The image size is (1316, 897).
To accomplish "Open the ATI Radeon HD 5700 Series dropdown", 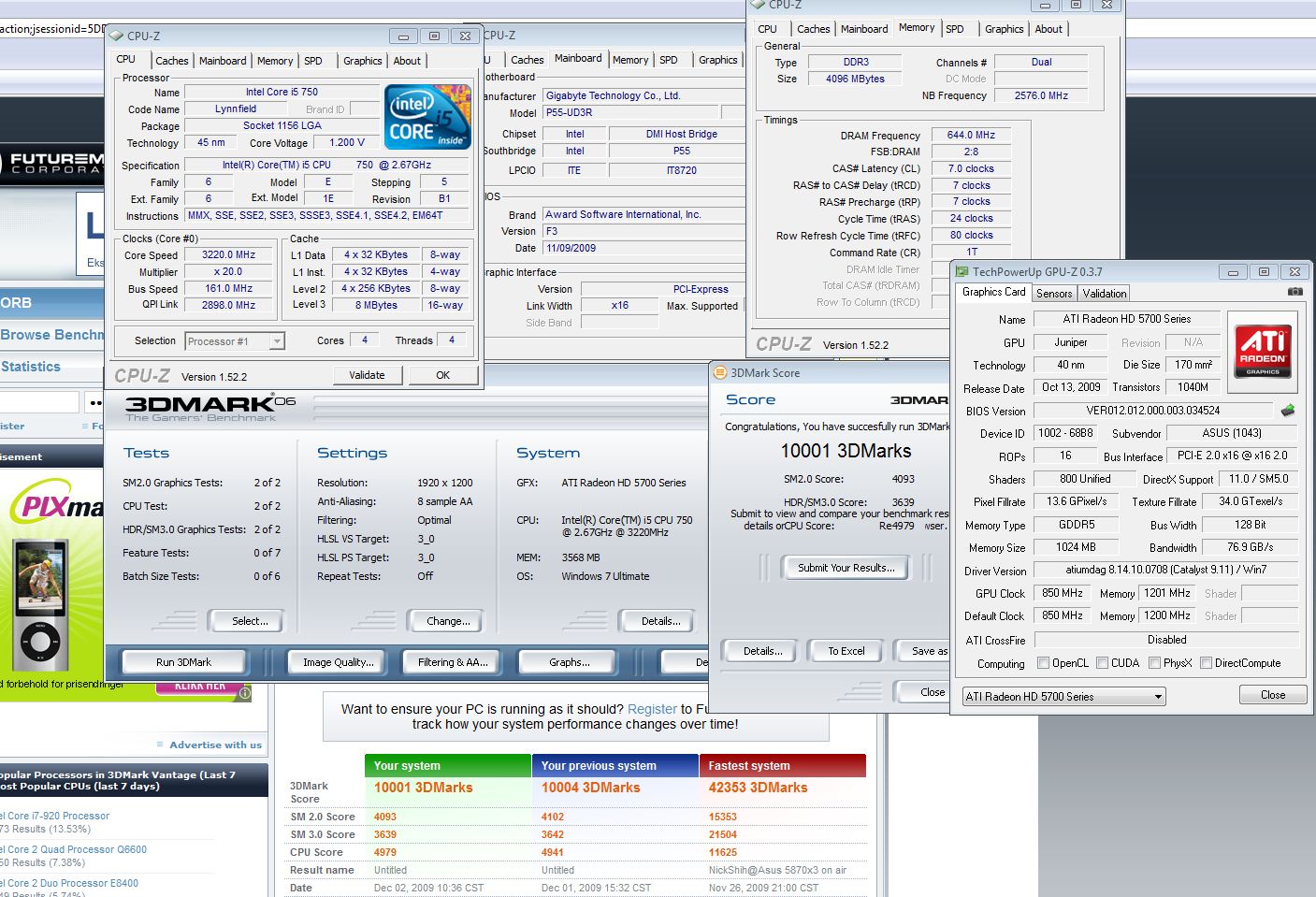I will click(1063, 696).
